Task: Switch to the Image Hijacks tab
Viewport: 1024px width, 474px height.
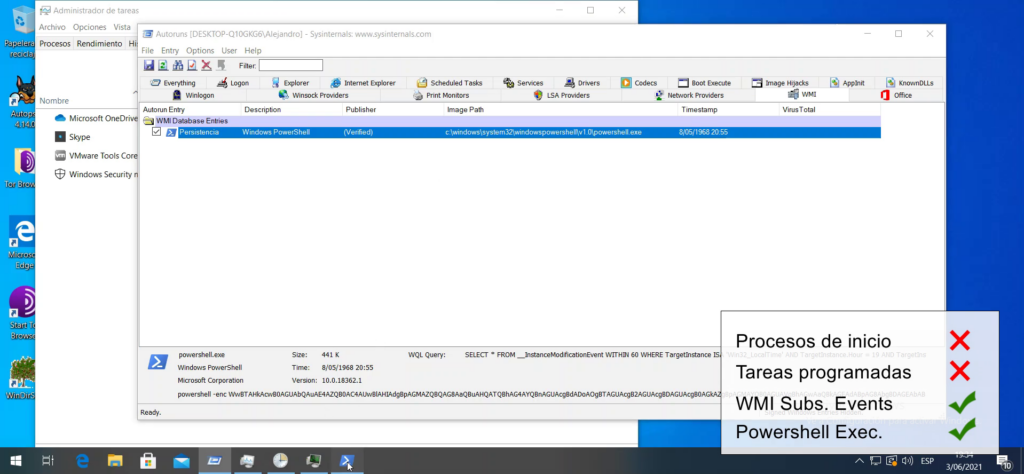Action: [x=780, y=83]
